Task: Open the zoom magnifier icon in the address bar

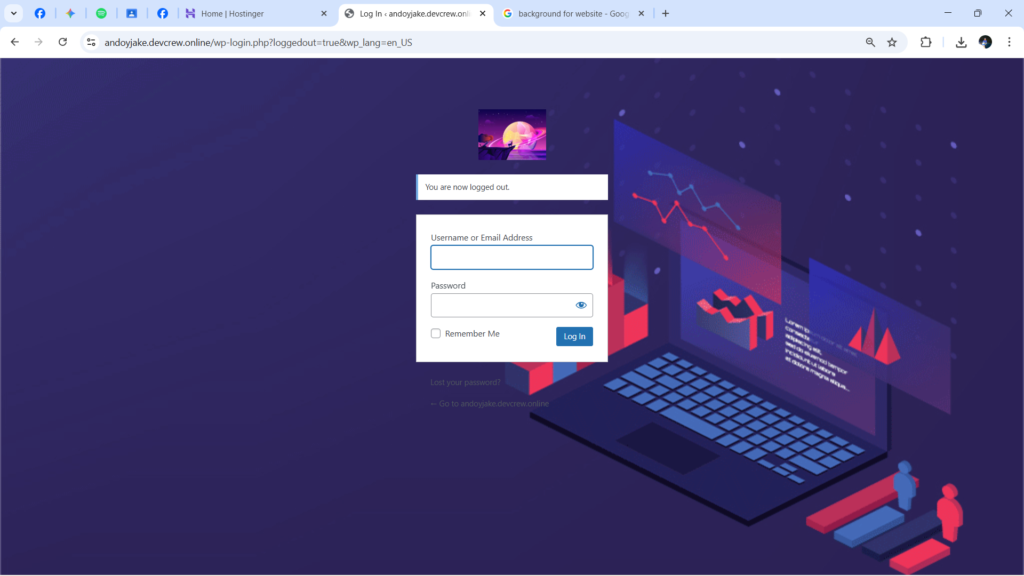Action: pyautogui.click(x=871, y=42)
